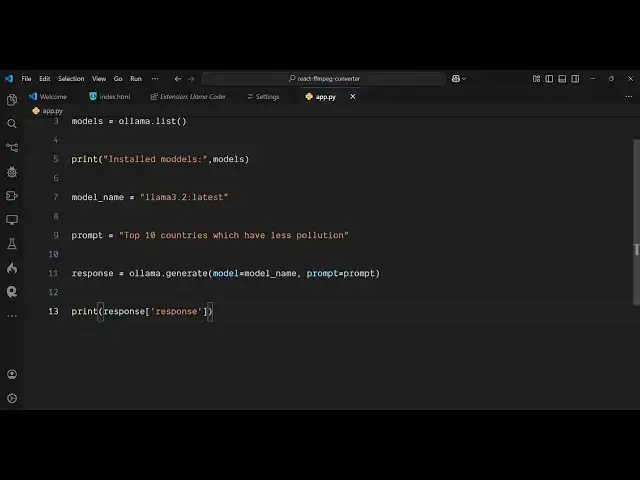Image resolution: width=640 pixels, height=480 pixels.
Task: Open the File menu
Action: tap(27, 78)
